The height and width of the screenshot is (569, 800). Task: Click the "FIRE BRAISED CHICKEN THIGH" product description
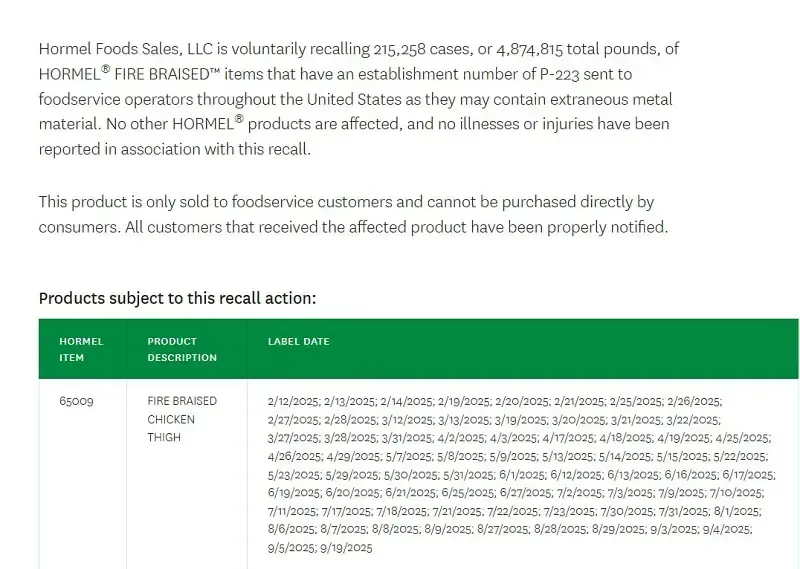coord(182,419)
